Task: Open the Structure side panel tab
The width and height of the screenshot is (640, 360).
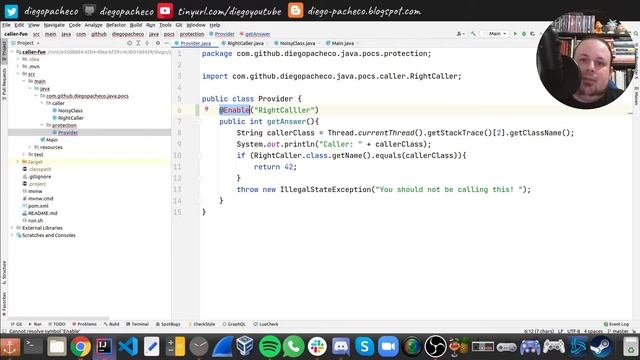Action: tap(4, 273)
